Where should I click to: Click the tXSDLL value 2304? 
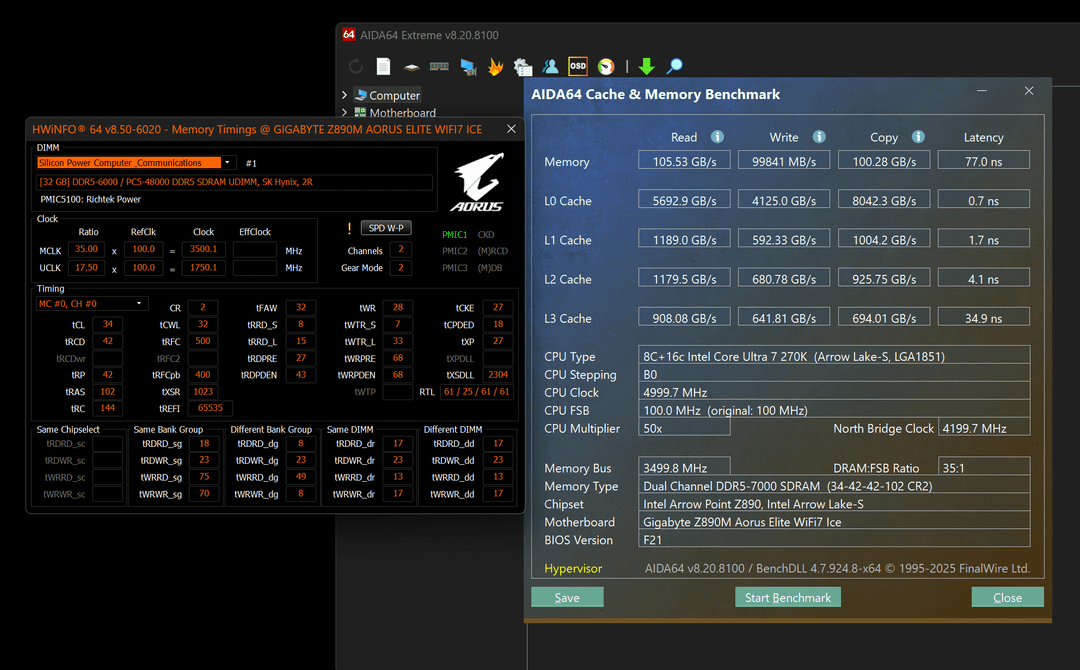click(x=498, y=375)
